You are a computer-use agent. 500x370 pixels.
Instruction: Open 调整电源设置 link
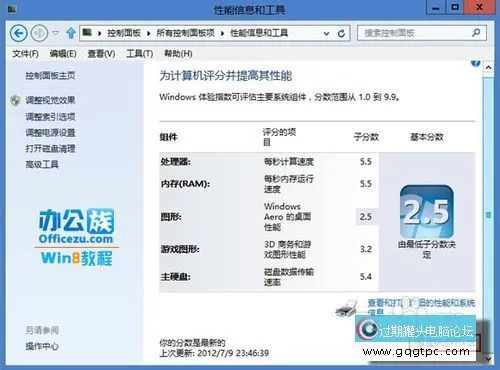coord(50,133)
